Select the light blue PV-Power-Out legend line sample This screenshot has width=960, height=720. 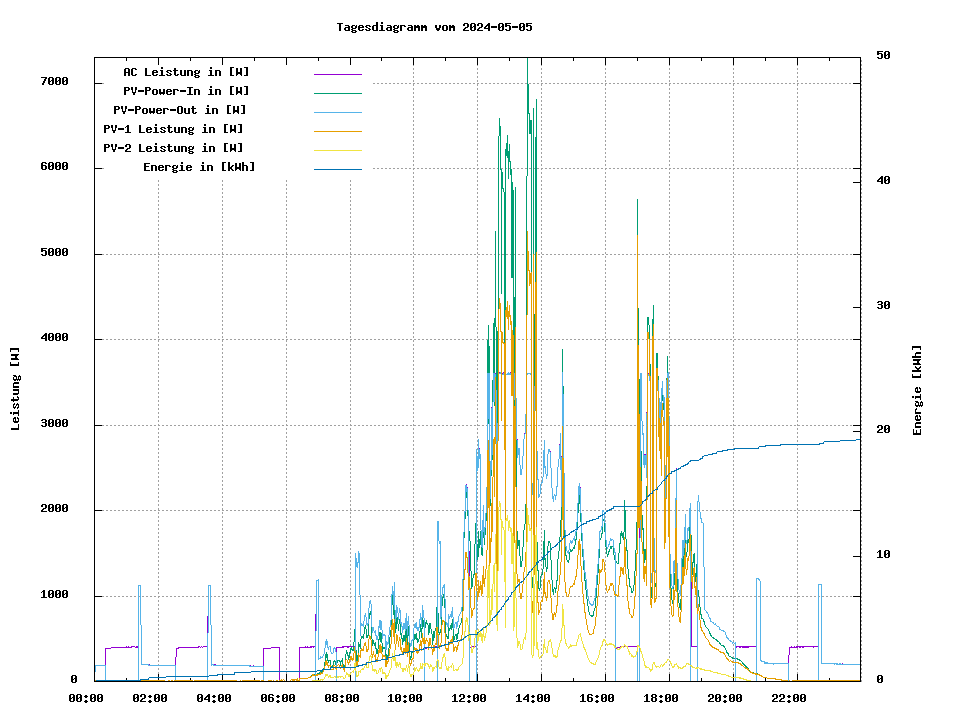pos(337,112)
